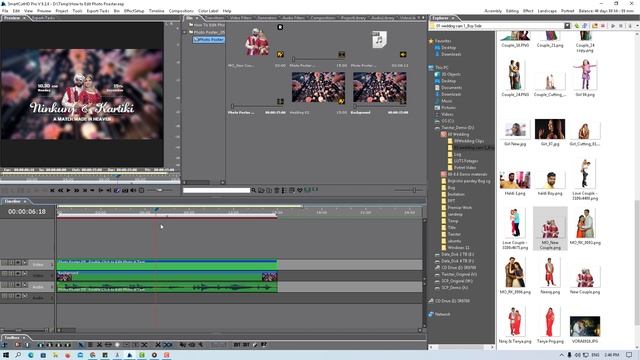Switch to the Transitions tab
This screenshot has width=640, height=360.
coord(214,18)
